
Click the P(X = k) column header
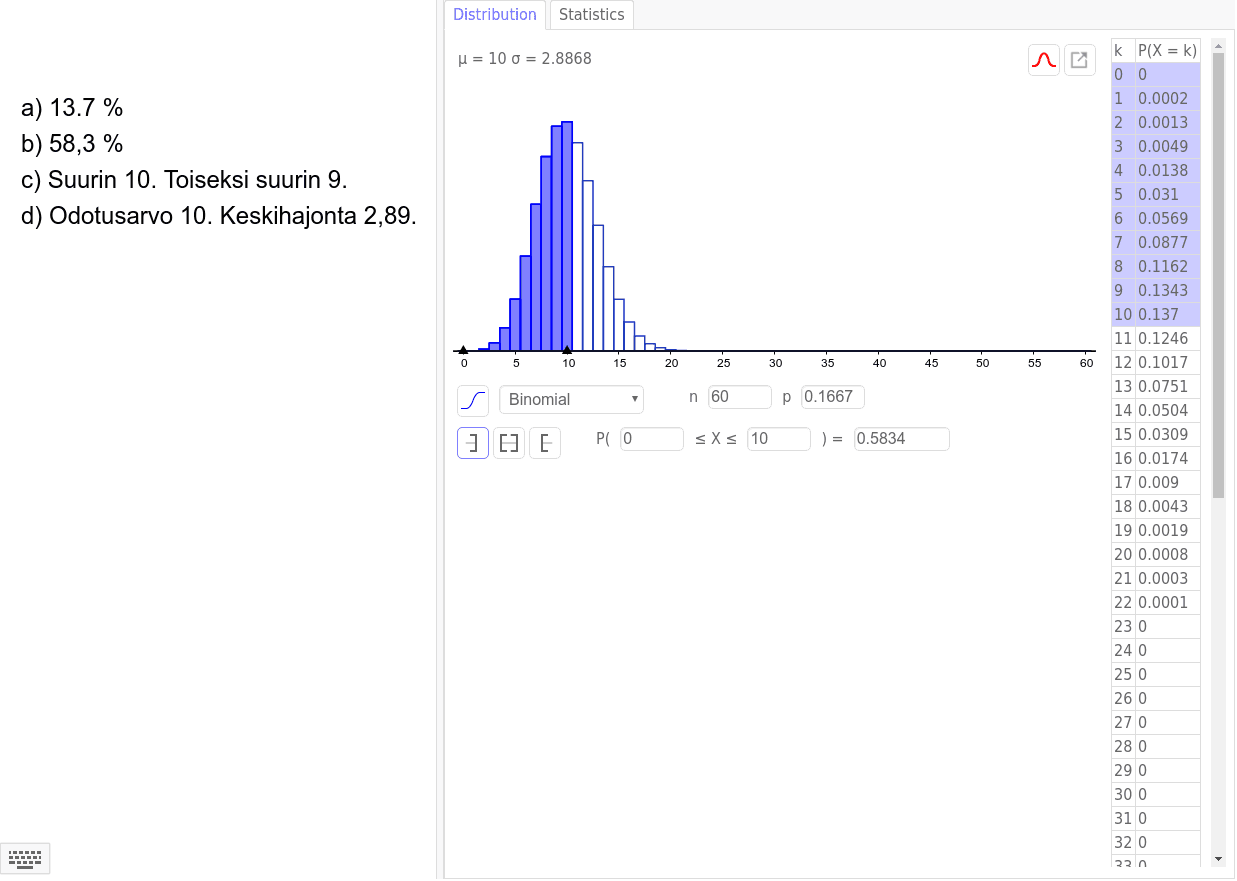pos(1168,50)
